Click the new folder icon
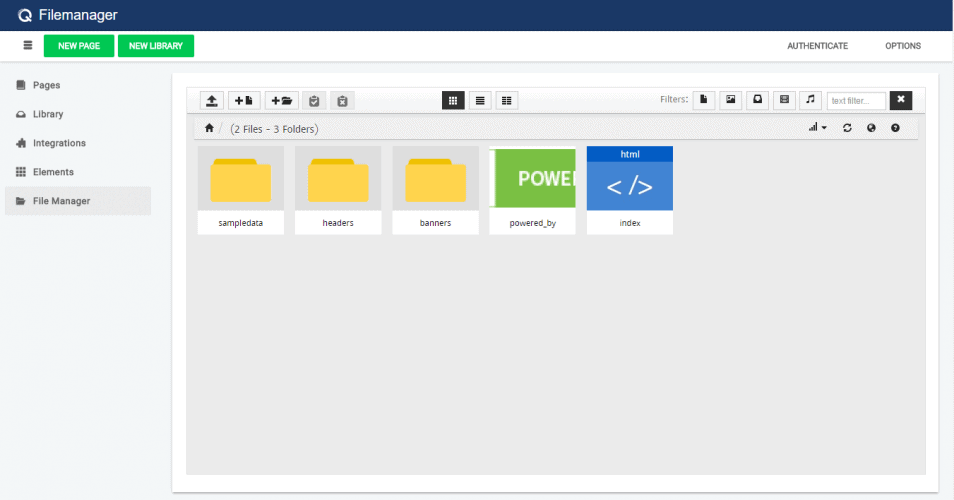Viewport: 954px width, 500px height. 281,100
